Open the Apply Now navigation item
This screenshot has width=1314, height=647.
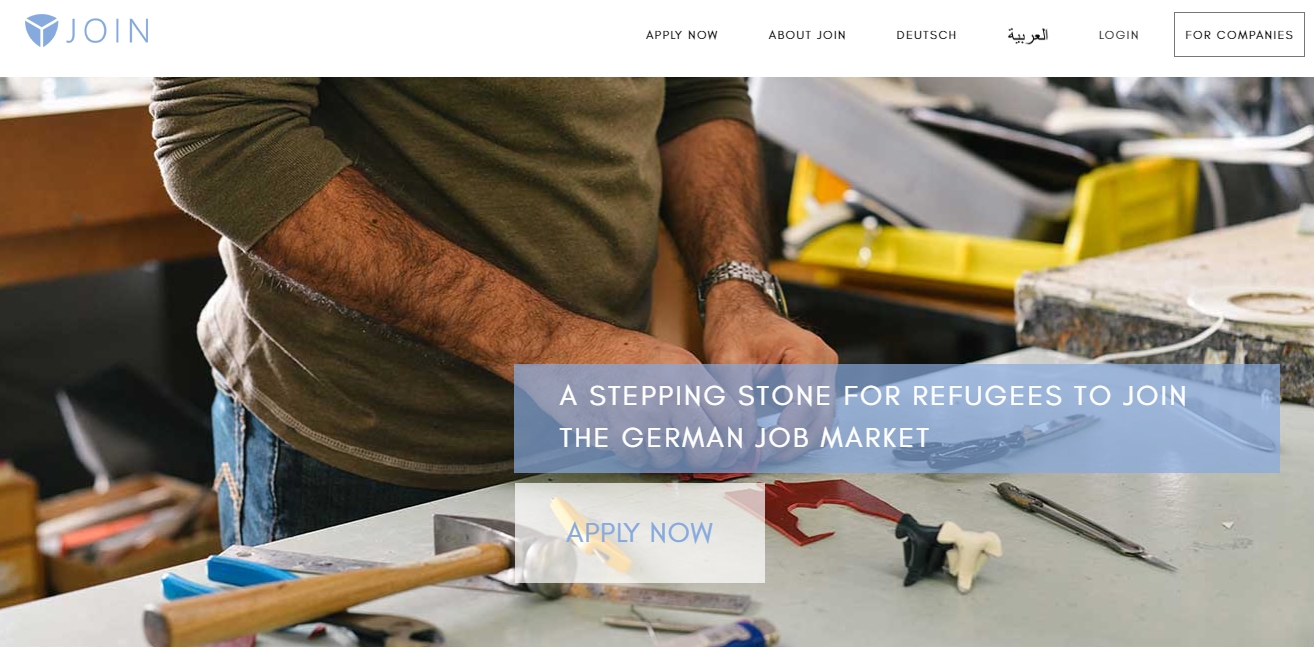tap(682, 35)
